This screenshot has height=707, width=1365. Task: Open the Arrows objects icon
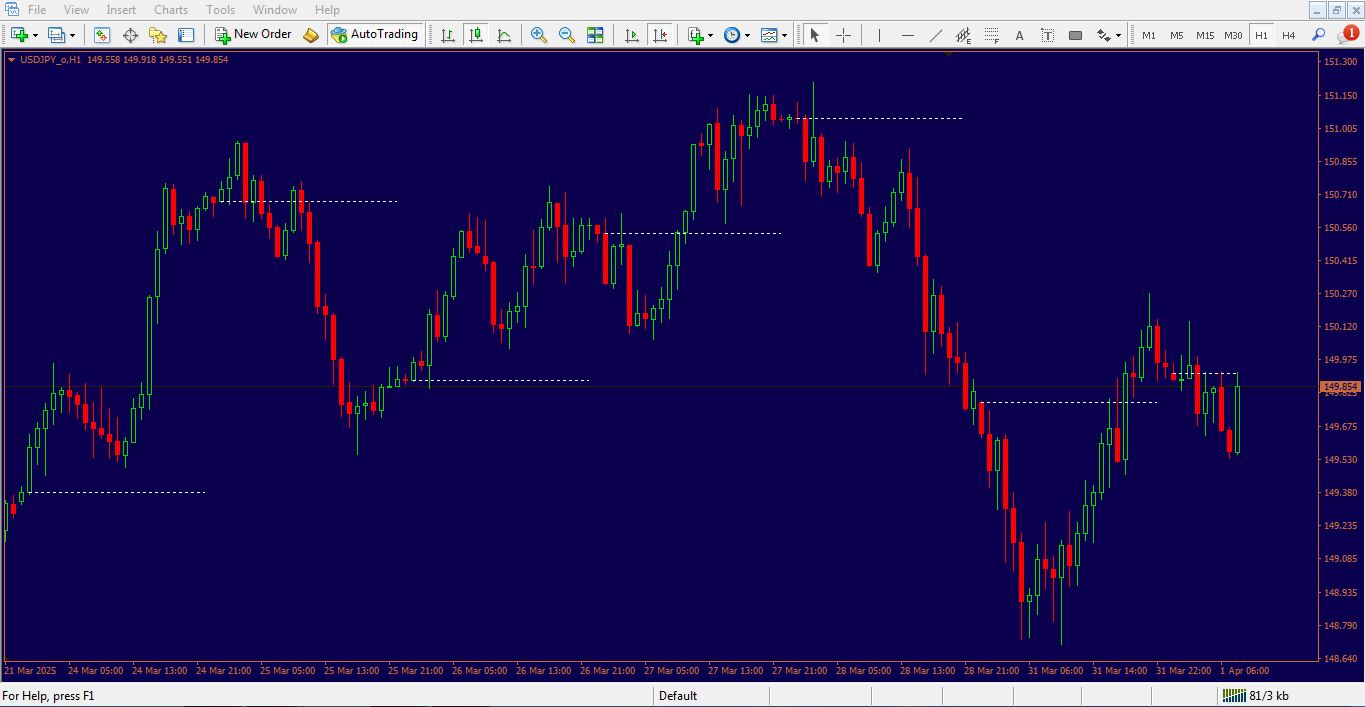pos(1103,35)
